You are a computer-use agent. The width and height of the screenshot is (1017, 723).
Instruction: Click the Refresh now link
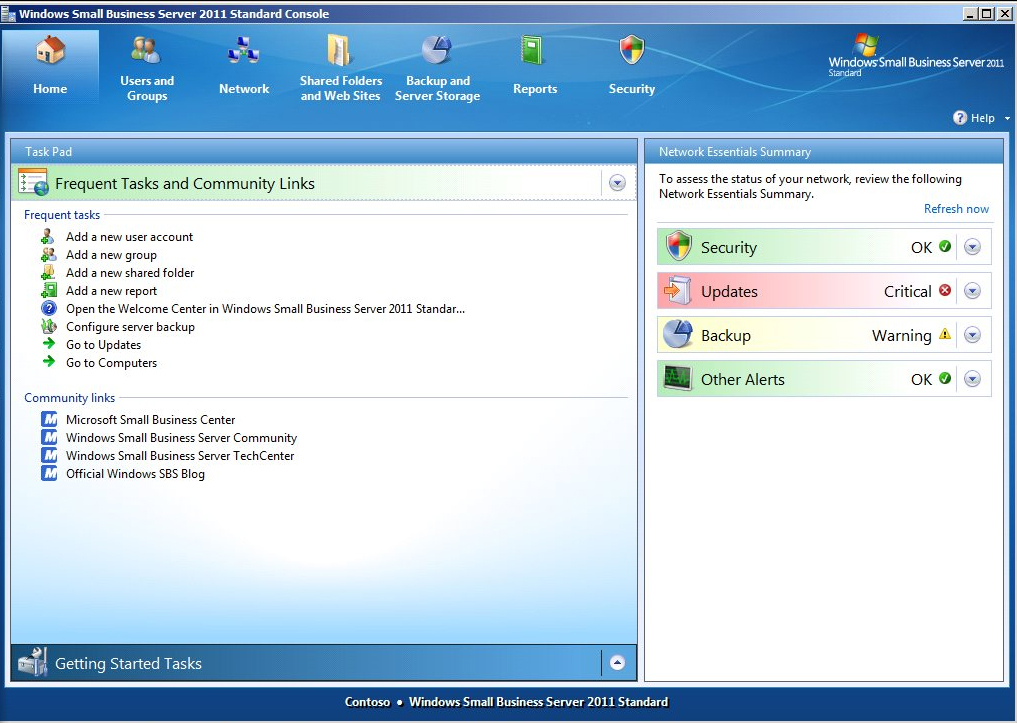pyautogui.click(x=956, y=209)
